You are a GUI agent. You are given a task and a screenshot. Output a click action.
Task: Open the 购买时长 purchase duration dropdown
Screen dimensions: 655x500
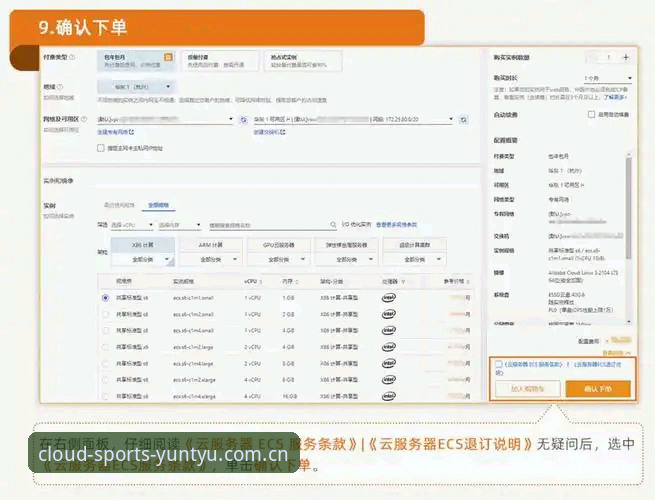[608, 78]
